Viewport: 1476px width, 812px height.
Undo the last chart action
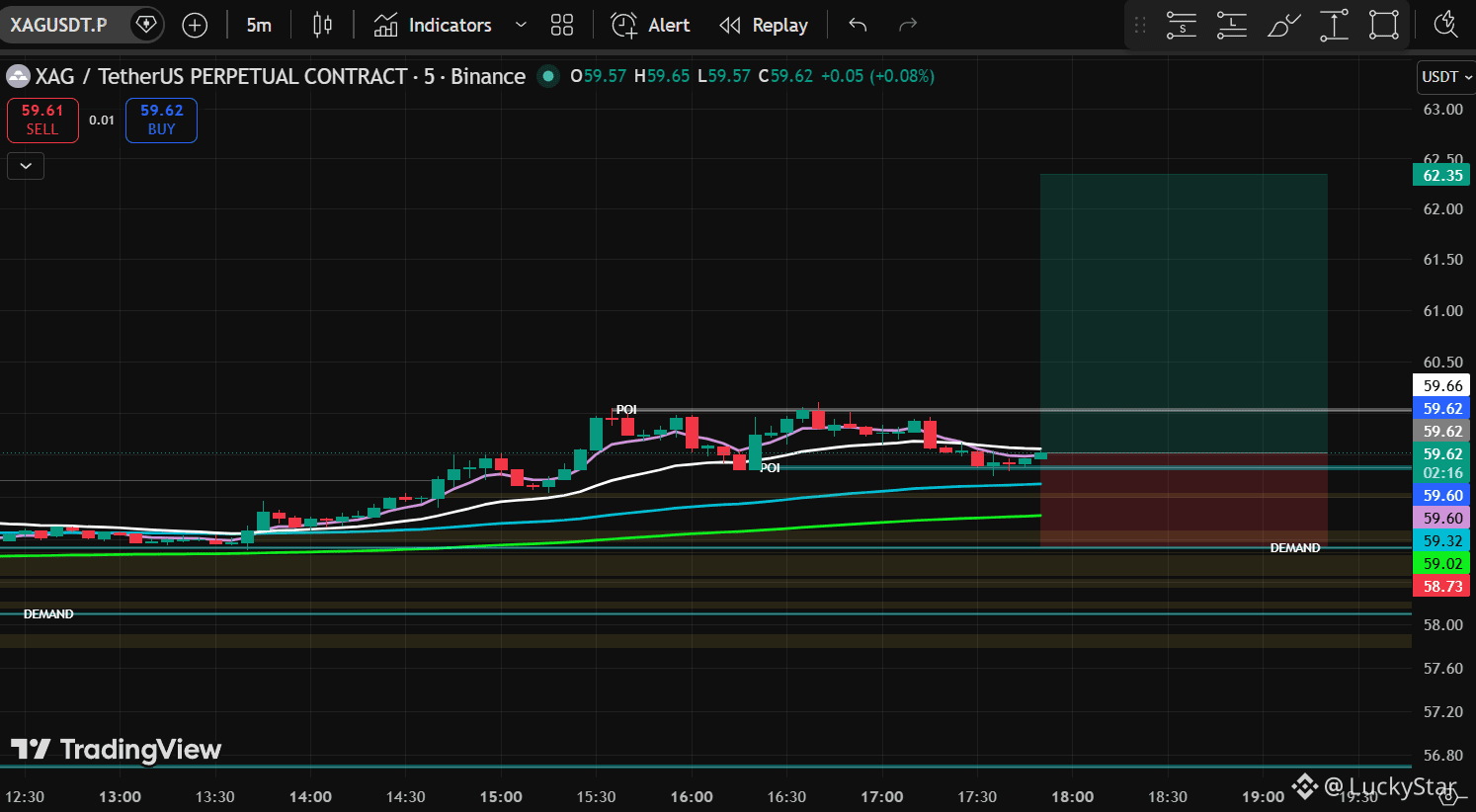point(858,25)
